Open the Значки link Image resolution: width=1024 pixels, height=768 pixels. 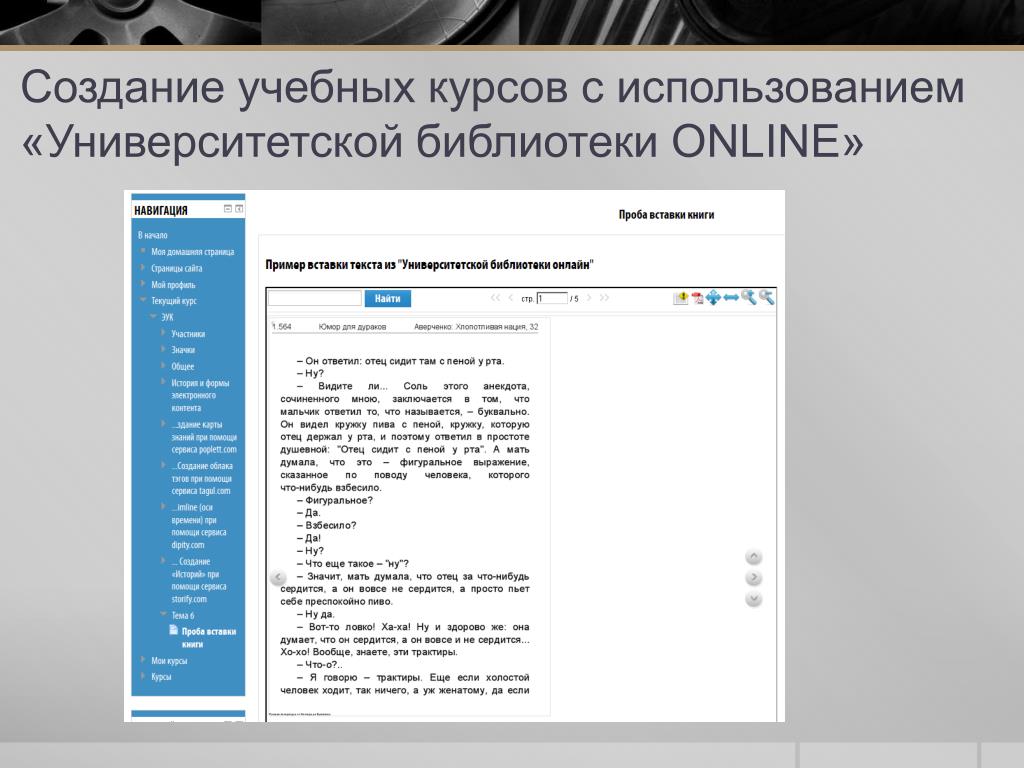[183, 350]
